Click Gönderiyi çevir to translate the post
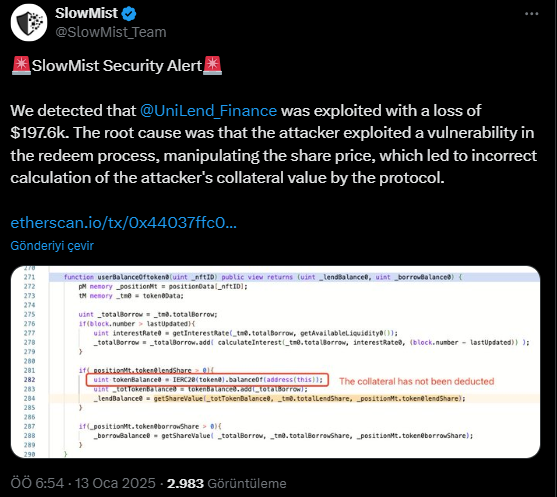Screen dimensions: 557x497 coord(52,245)
